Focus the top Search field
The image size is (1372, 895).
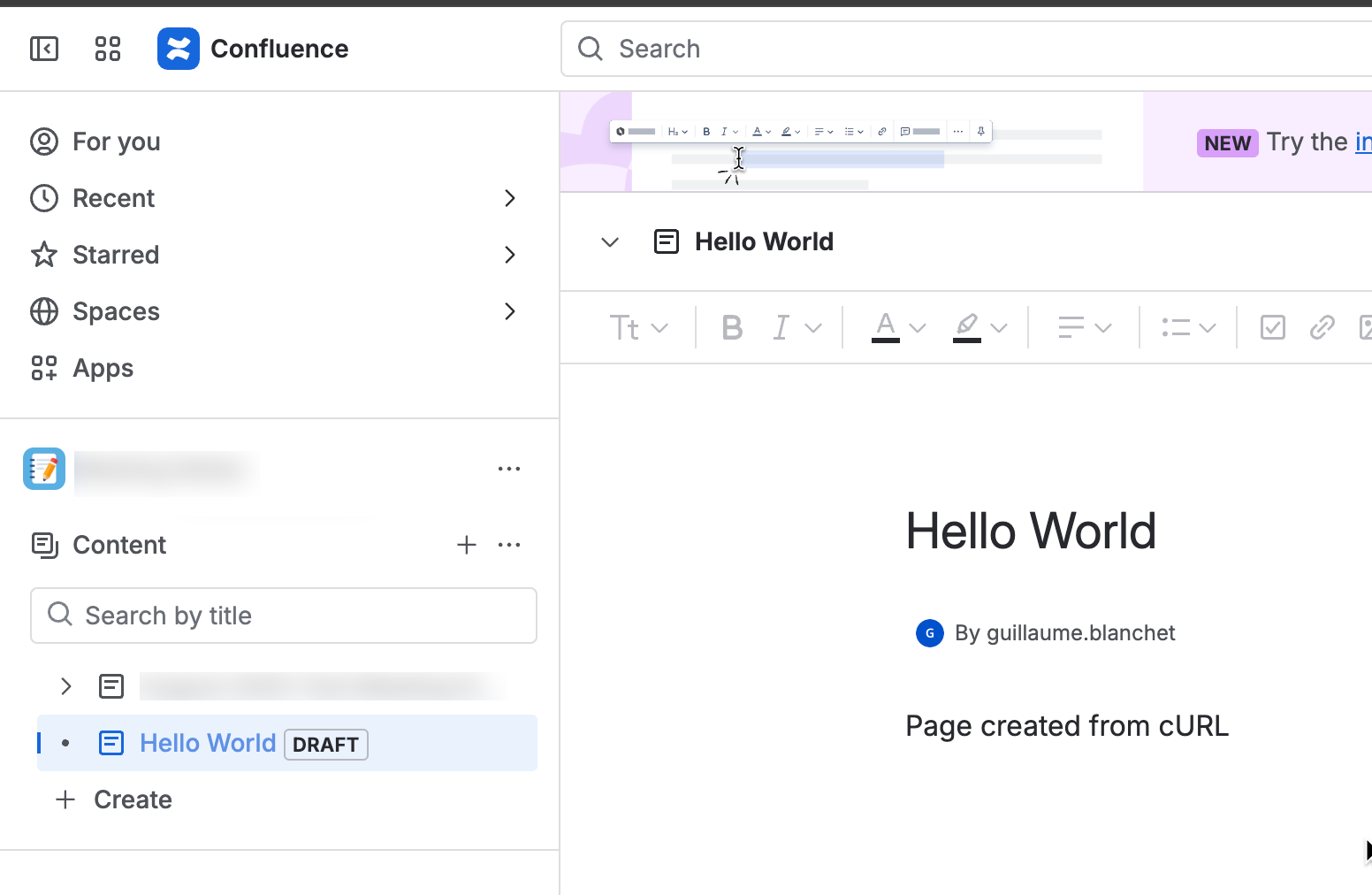tap(965, 49)
